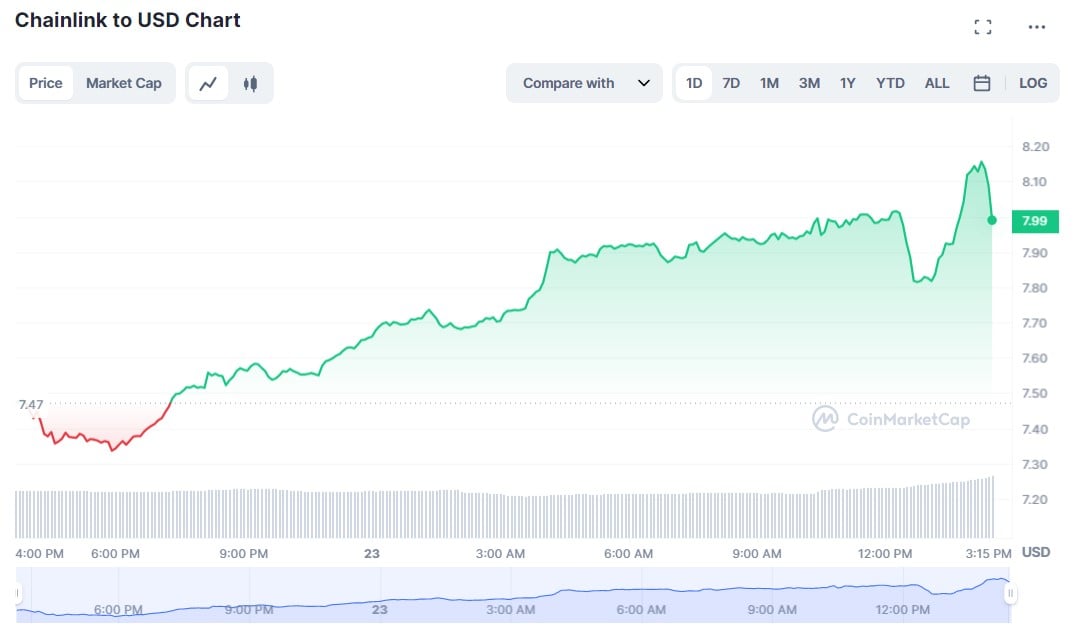Switch chart to Market Cap mode

click(124, 83)
